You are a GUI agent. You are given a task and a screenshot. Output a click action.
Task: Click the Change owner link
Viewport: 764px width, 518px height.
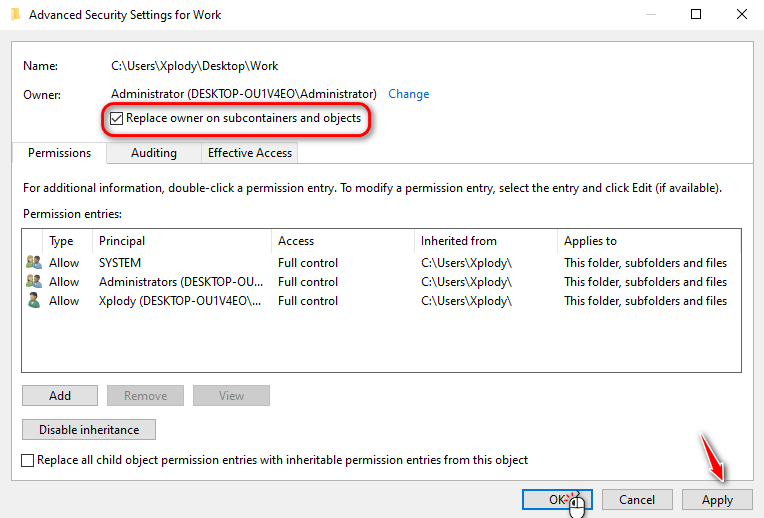[x=408, y=94]
